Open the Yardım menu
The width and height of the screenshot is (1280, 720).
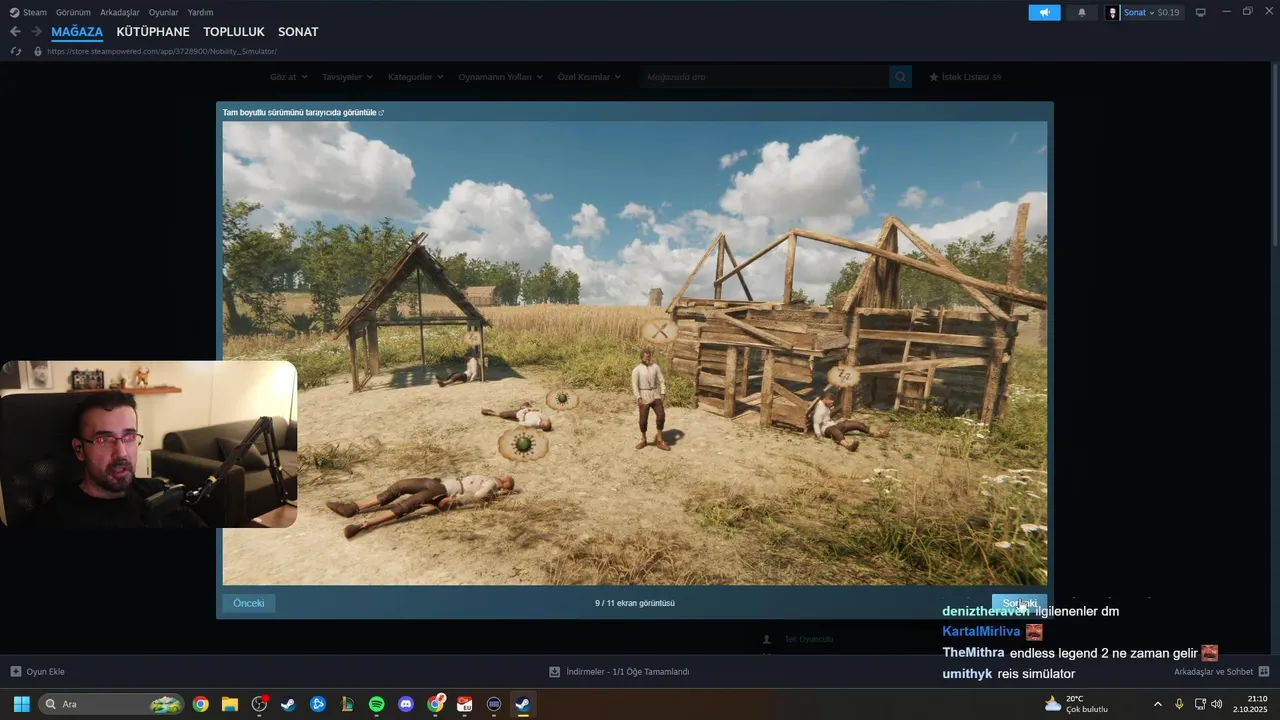tap(200, 12)
